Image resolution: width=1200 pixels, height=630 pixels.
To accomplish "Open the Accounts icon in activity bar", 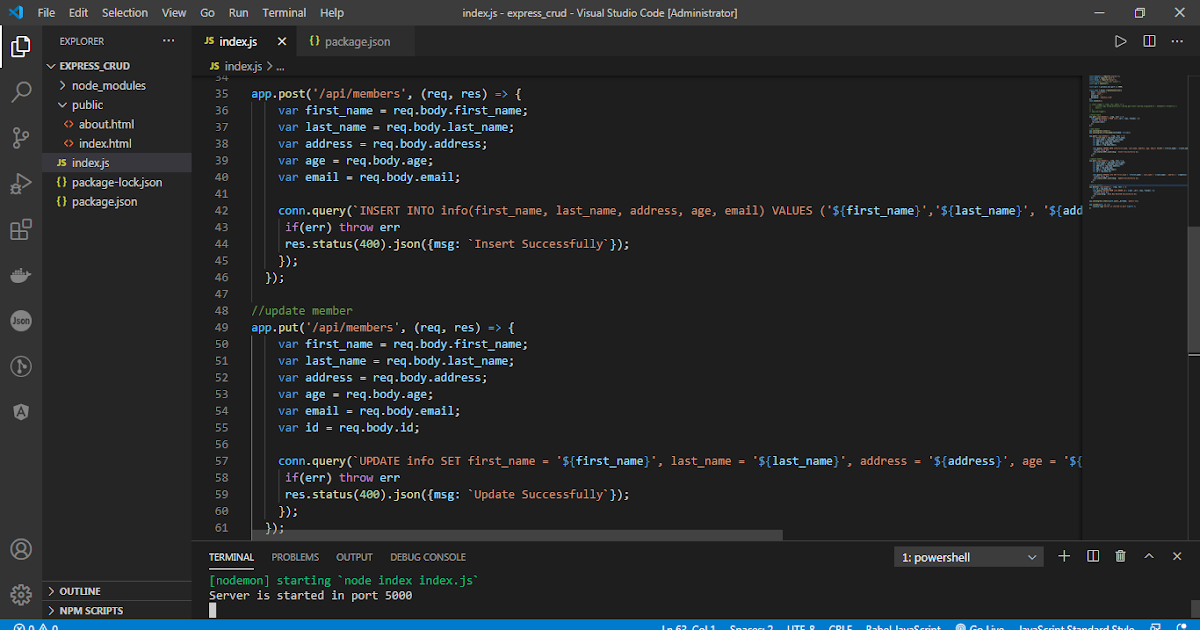I will pos(21,548).
